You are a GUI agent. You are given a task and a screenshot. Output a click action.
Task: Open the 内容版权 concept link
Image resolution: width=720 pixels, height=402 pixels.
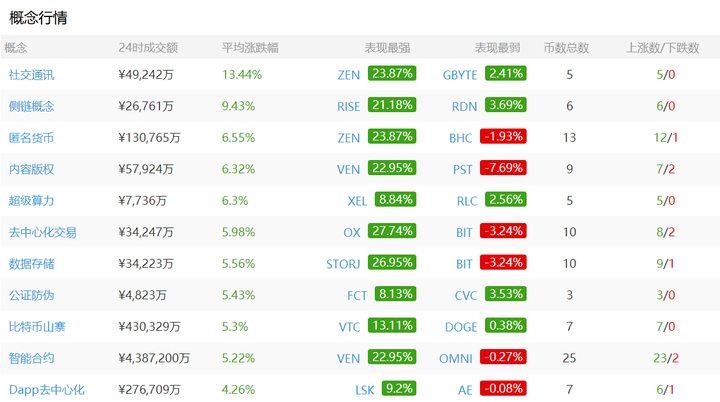click(x=31, y=169)
